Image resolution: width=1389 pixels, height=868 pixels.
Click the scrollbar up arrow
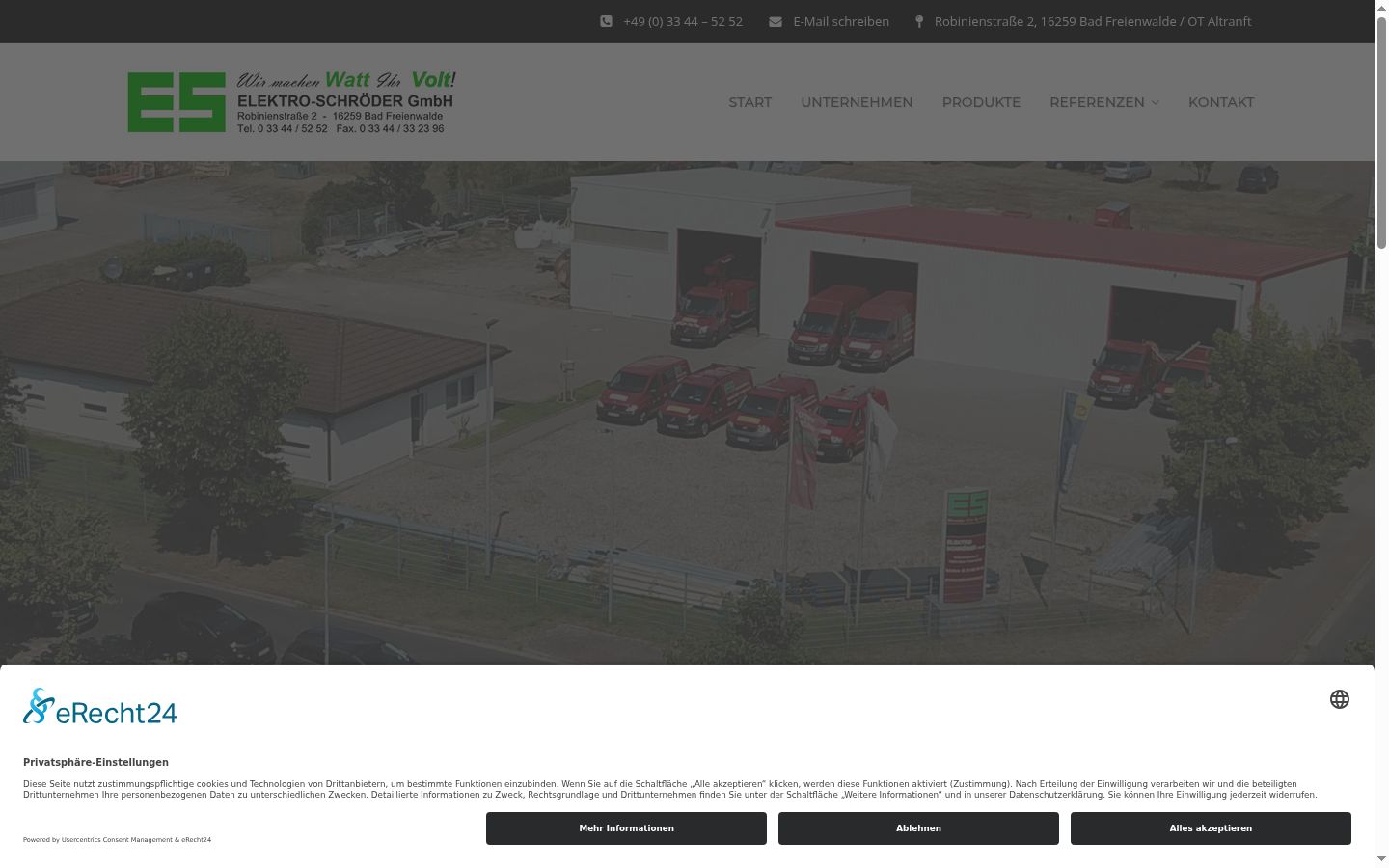tap(1381, 8)
